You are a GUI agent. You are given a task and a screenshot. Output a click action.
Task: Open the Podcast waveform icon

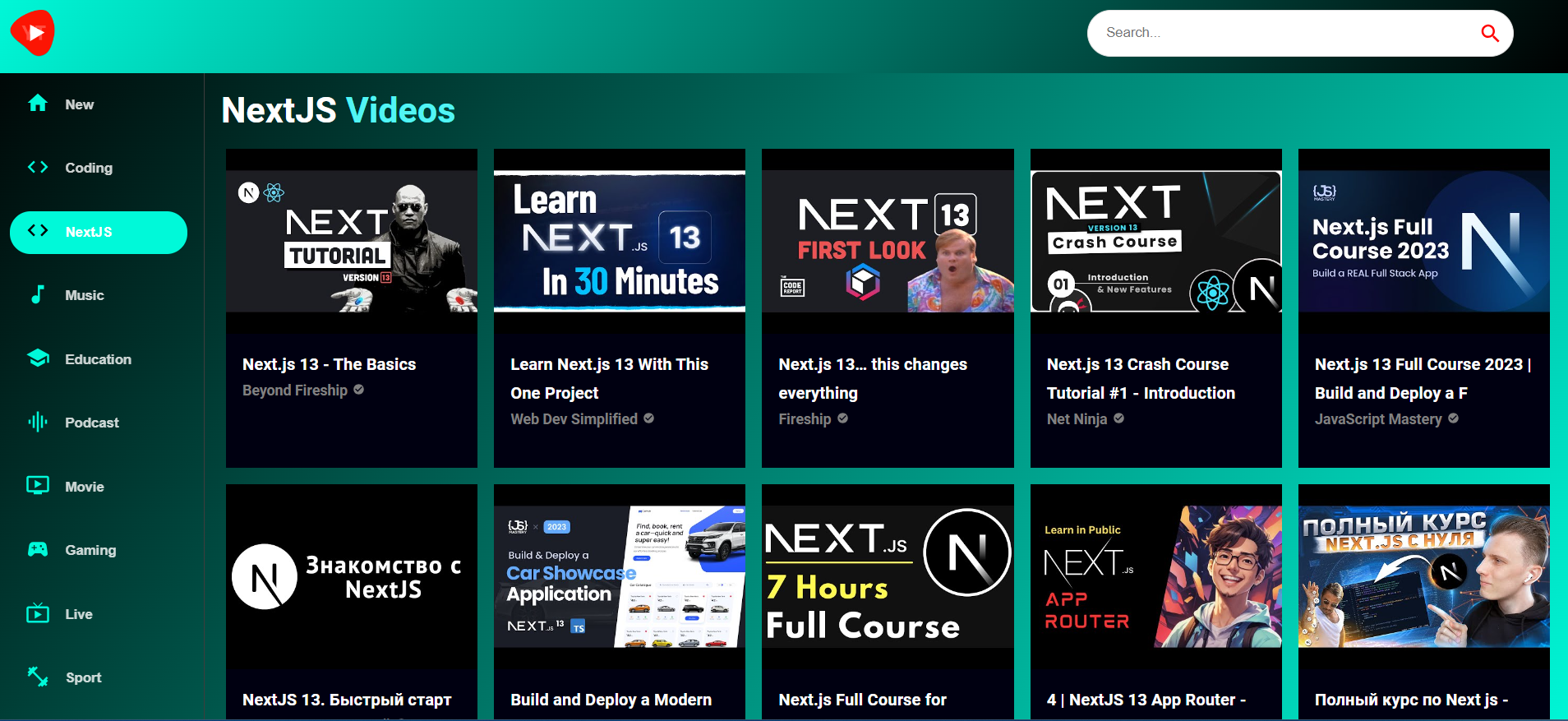click(x=38, y=422)
